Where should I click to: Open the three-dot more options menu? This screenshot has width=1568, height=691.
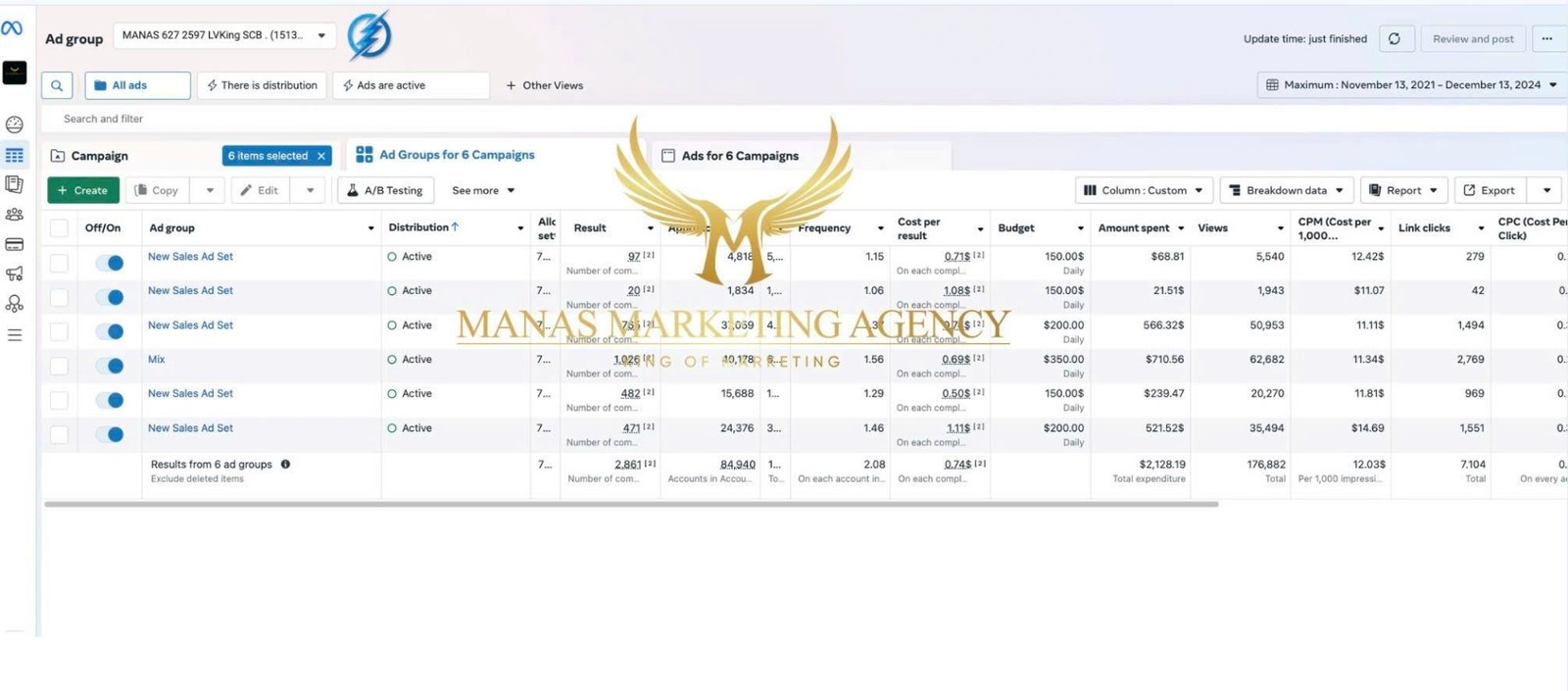click(1546, 39)
